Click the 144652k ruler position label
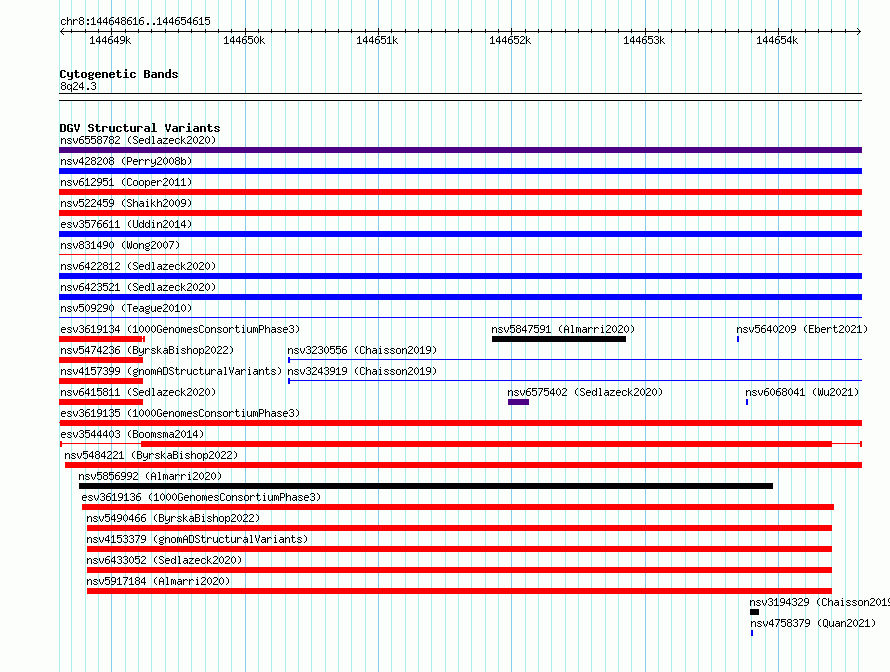 (x=510, y=40)
